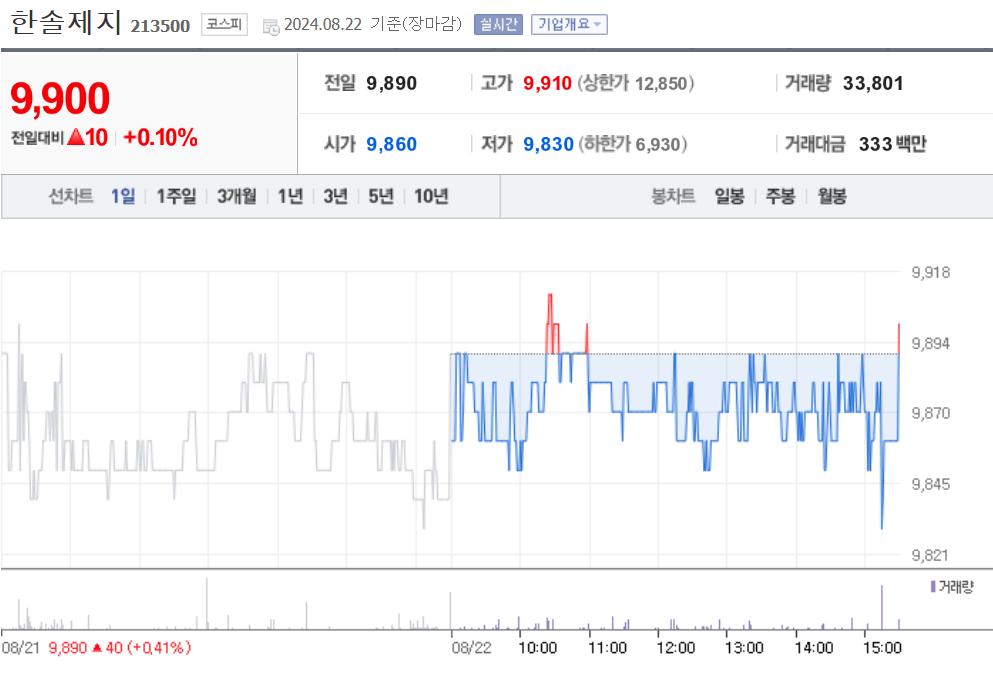Click the 11:00 time axis label
Screen dimensions: 993x686
[607, 648]
